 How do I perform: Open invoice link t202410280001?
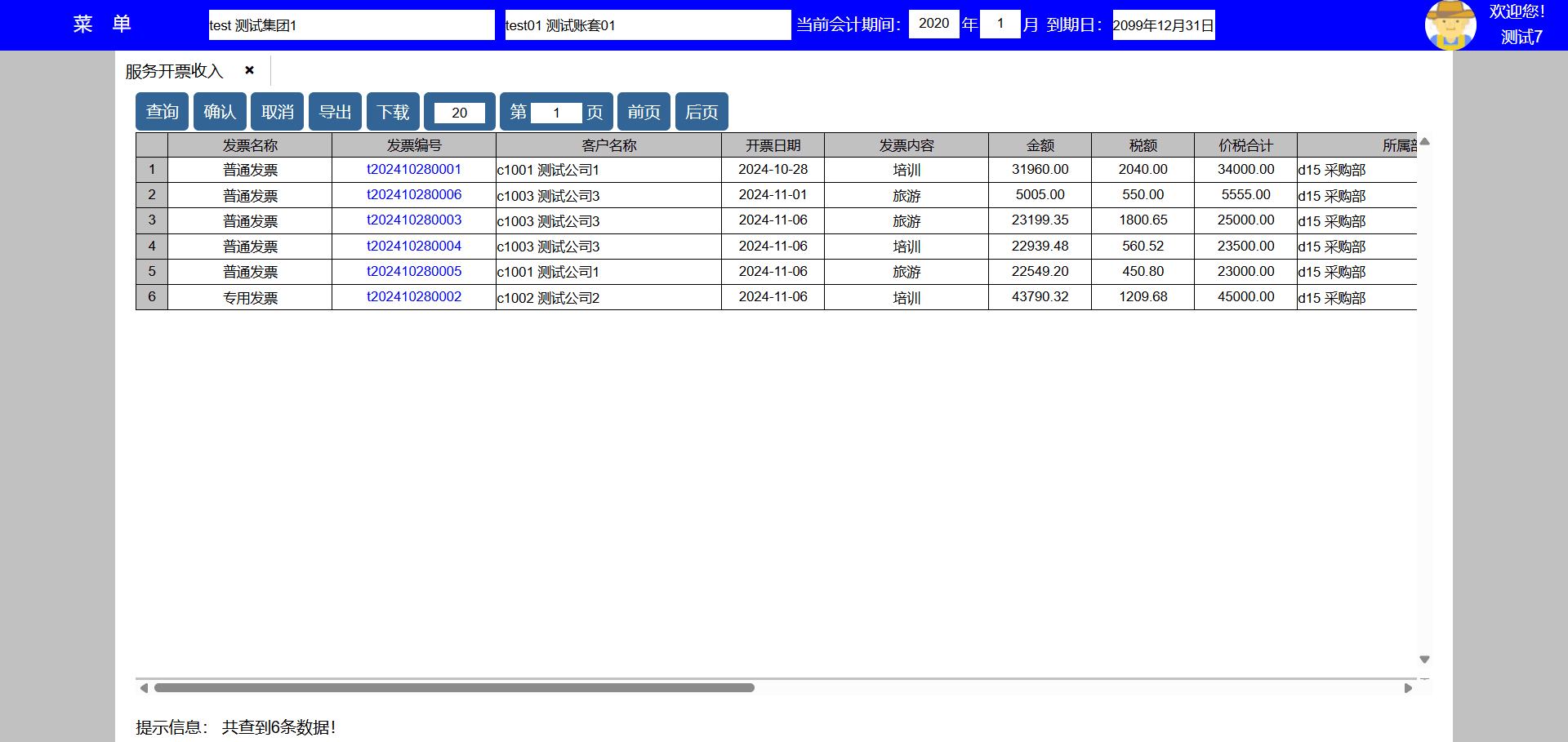[413, 170]
